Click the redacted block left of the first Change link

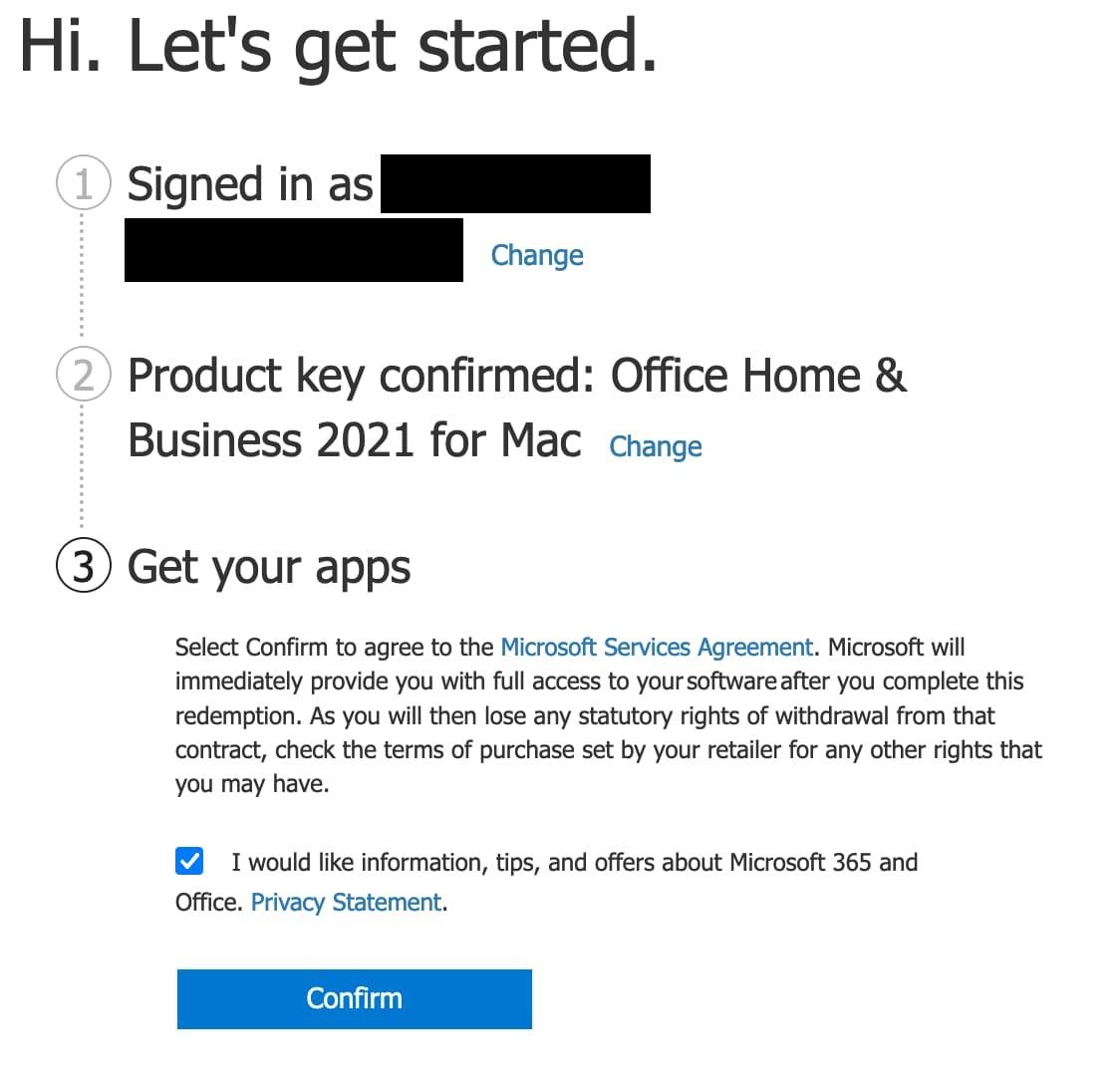pyautogui.click(x=294, y=250)
